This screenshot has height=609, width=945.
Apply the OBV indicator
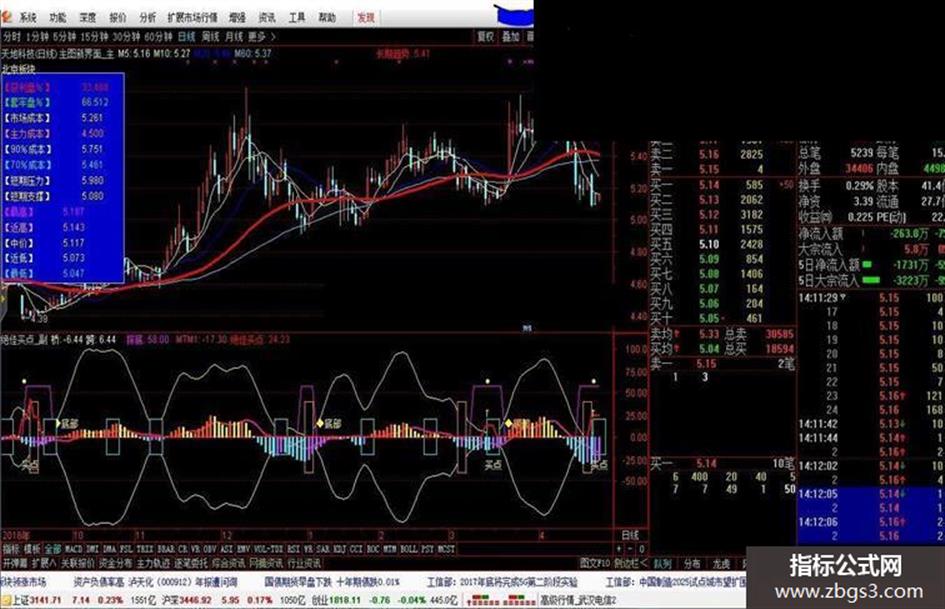tap(212, 549)
